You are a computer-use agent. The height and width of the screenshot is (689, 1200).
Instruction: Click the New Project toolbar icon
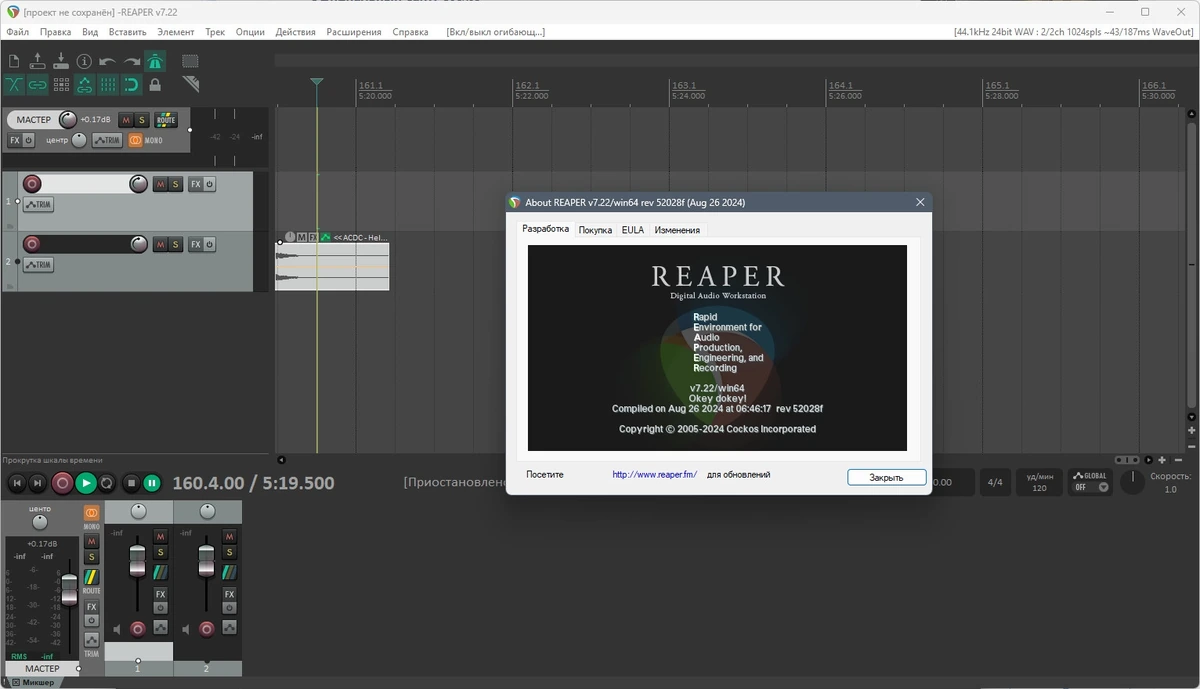click(14, 61)
